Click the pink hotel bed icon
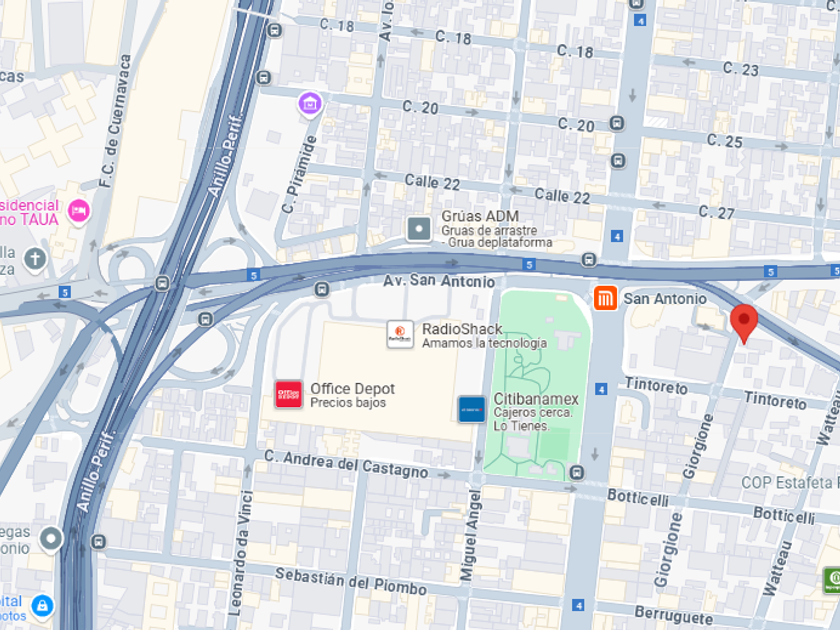This screenshot has height=630, width=840. [79, 211]
